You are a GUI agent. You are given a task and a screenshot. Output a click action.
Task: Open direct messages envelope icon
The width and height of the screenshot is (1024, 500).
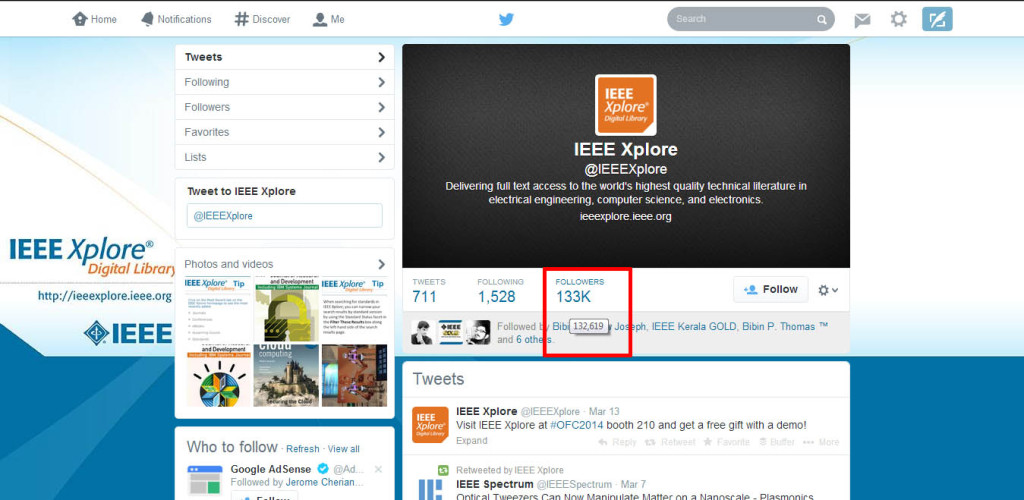(x=862, y=20)
